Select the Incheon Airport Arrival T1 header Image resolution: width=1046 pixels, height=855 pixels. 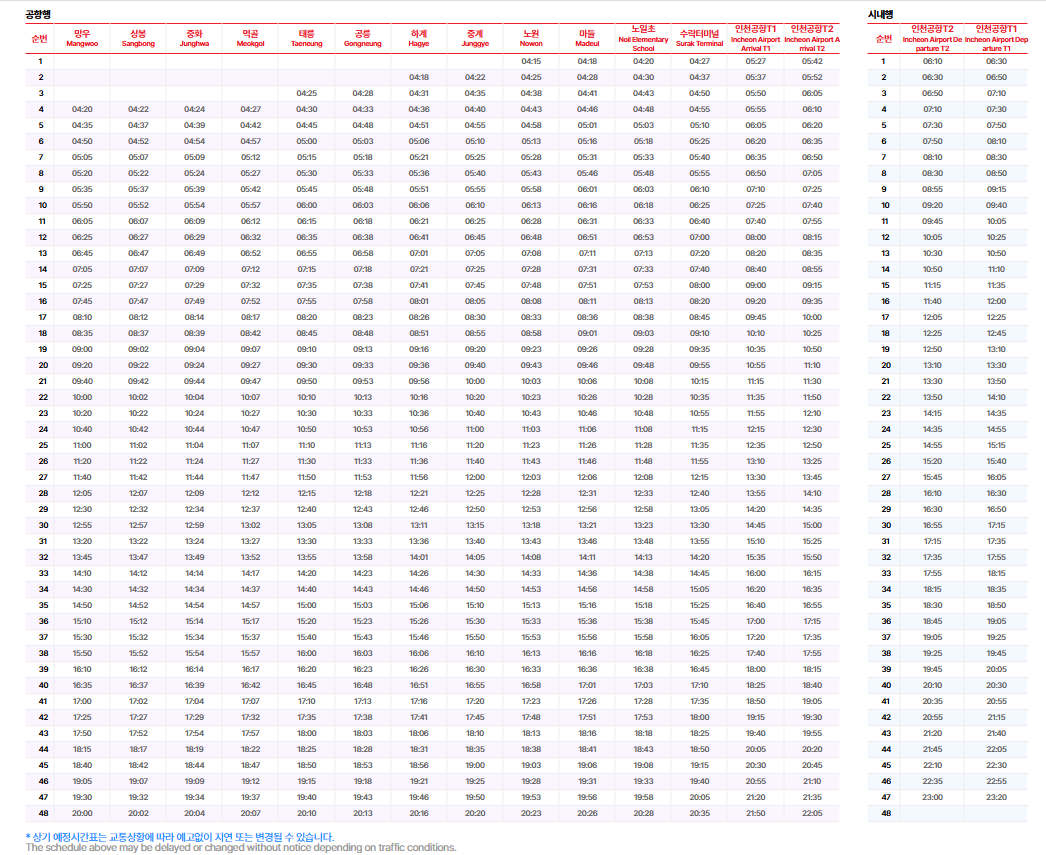[756, 39]
